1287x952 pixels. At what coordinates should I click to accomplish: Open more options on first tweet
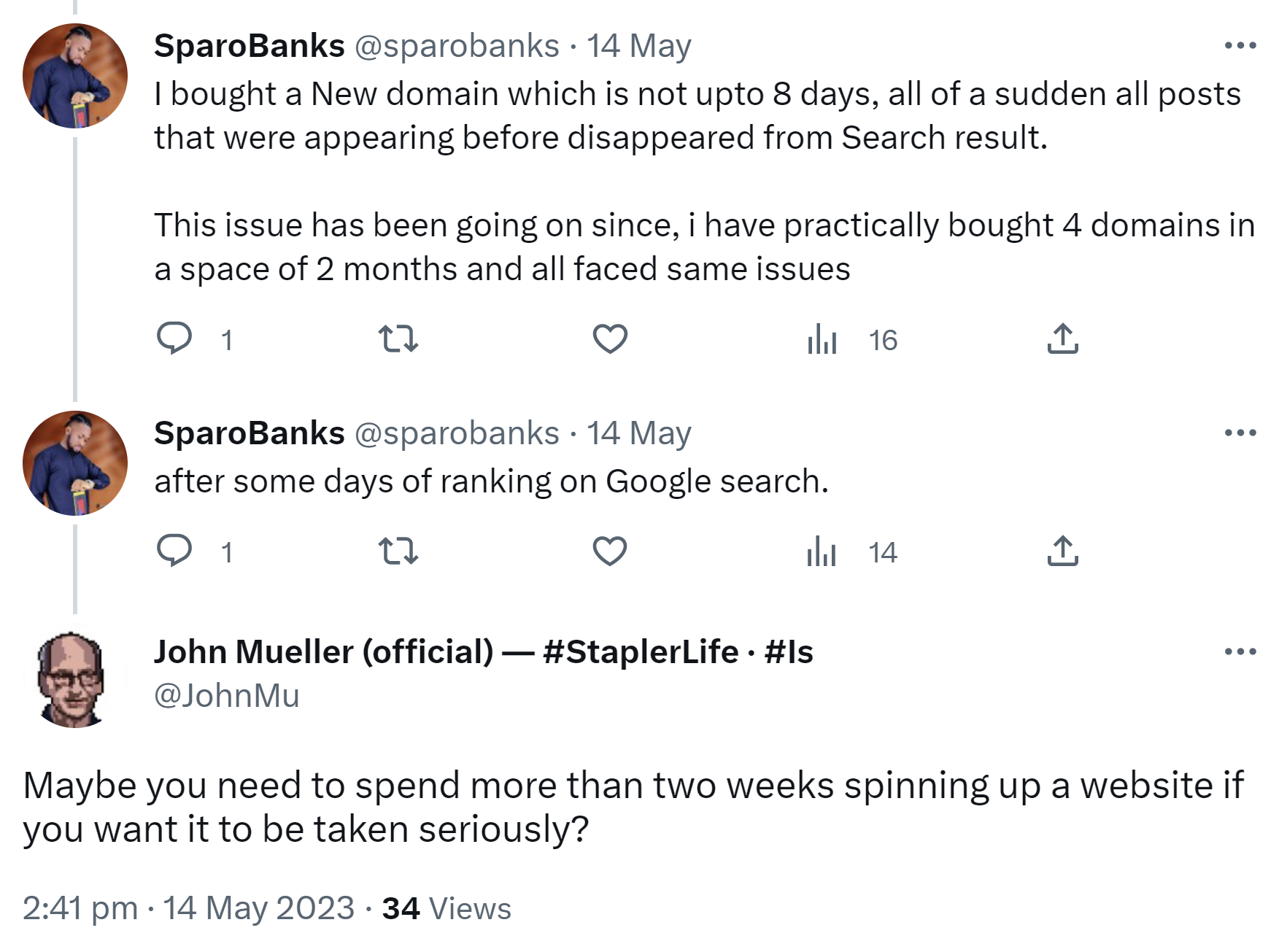click(1240, 46)
